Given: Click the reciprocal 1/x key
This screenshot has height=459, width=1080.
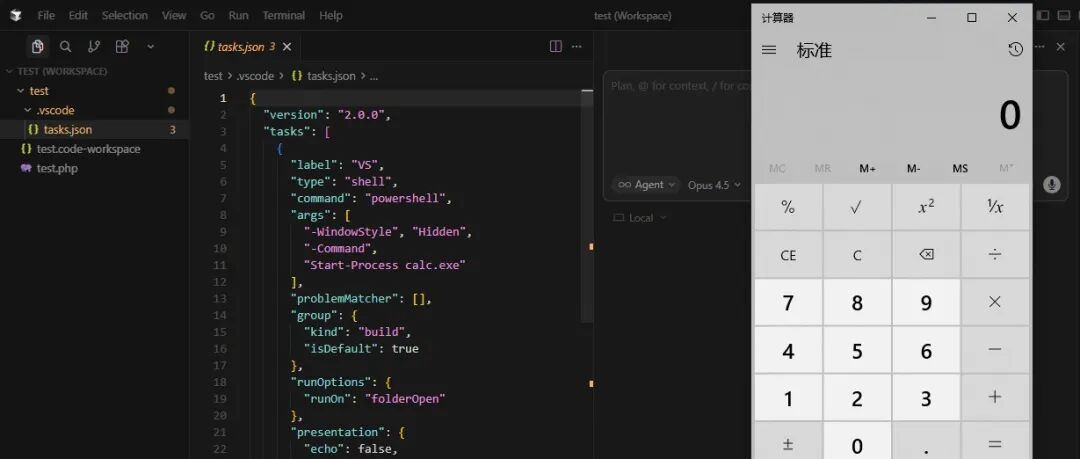Looking at the screenshot, I should tap(995, 207).
